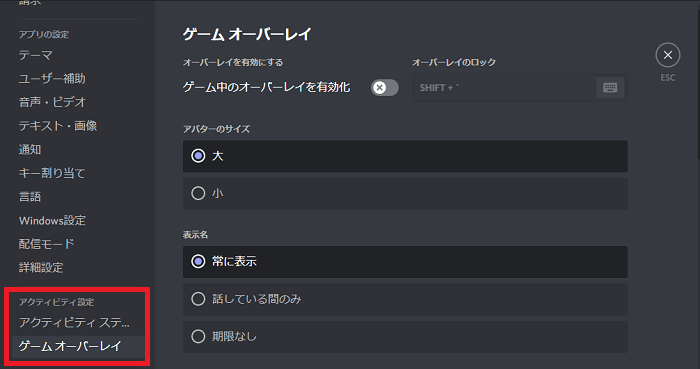Toggle ゲーム中のオーバーレイを有効化 switch
The width and height of the screenshot is (700, 369).
tap(384, 87)
